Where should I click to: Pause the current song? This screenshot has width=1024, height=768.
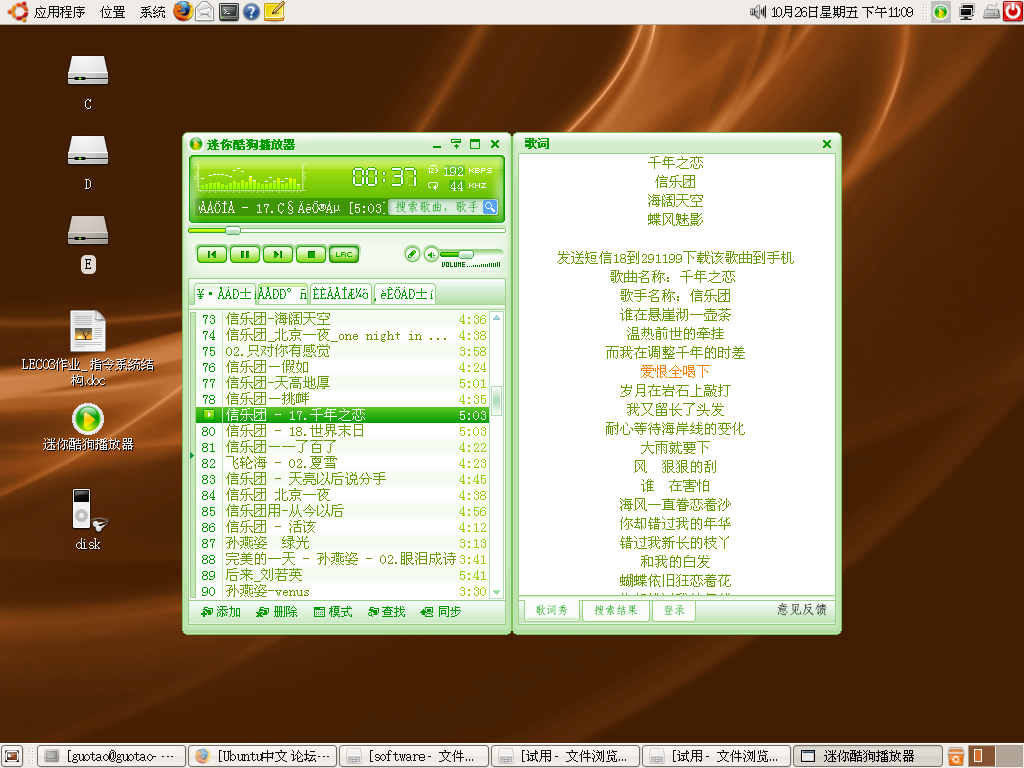pos(245,254)
